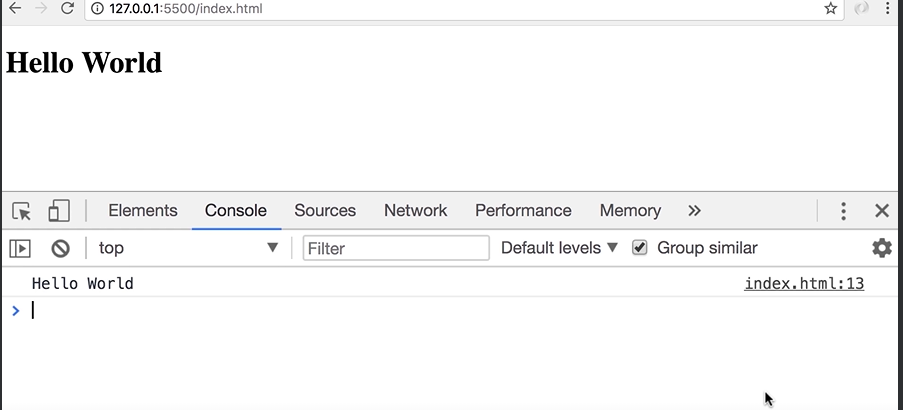Open Console settings gear
The width and height of the screenshot is (903, 410).
(x=881, y=248)
